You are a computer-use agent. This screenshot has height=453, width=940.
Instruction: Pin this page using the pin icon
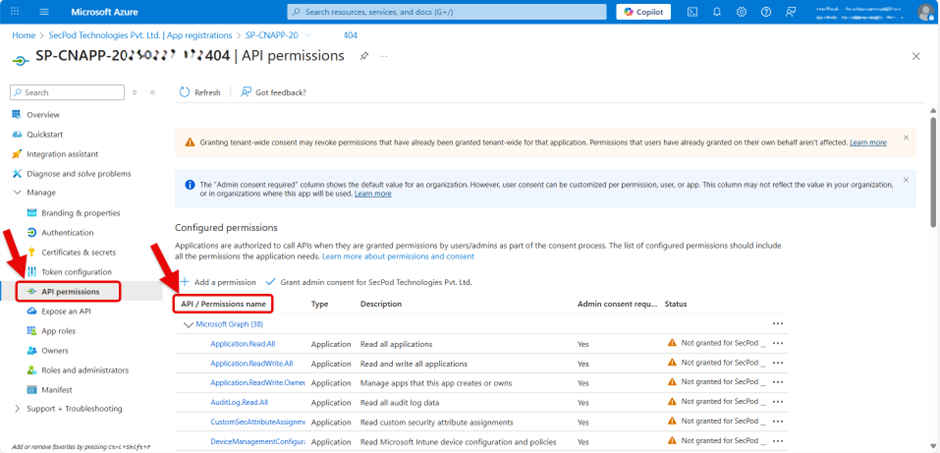[x=364, y=57]
